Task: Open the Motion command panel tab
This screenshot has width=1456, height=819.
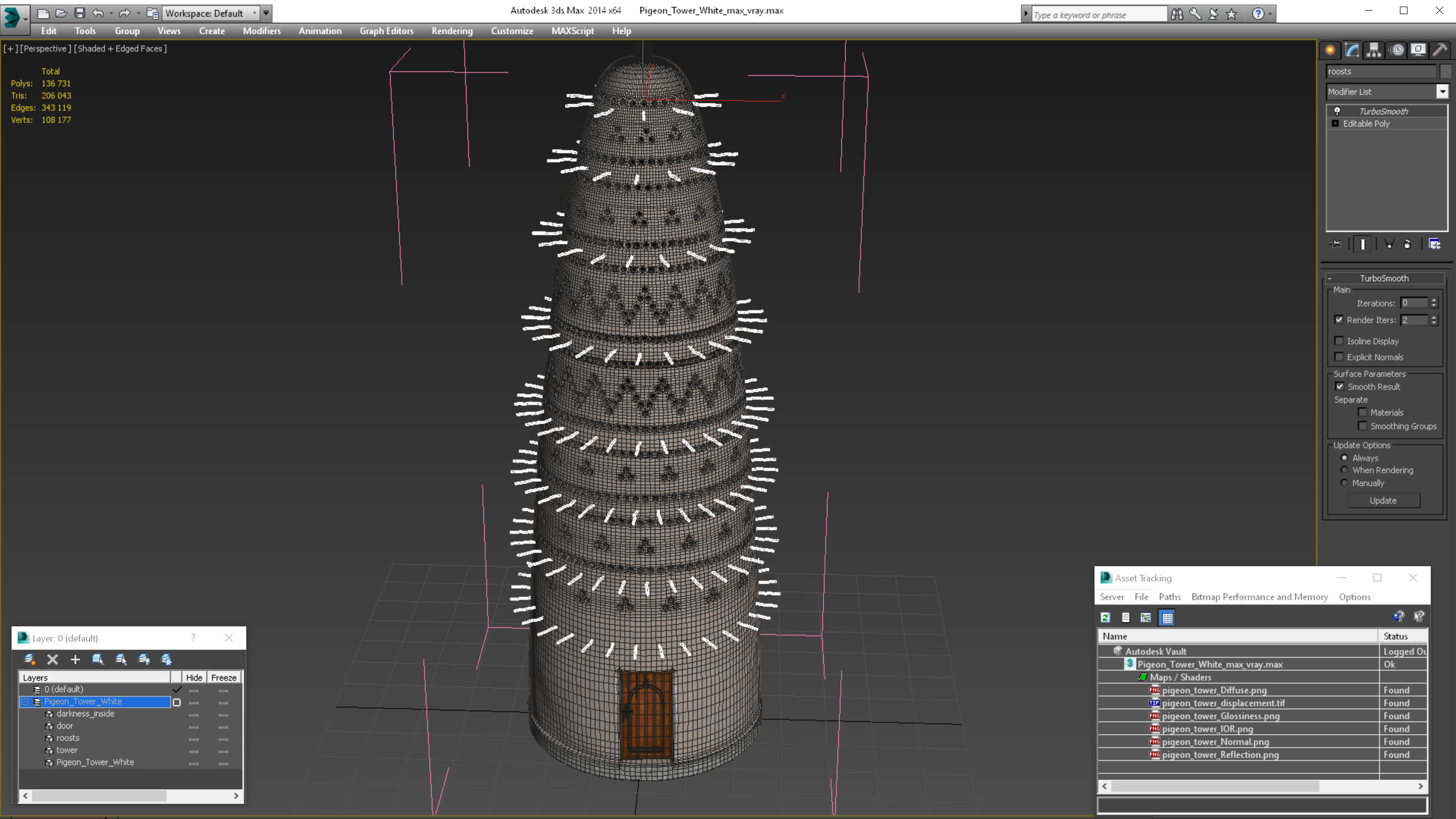Action: point(1397,51)
